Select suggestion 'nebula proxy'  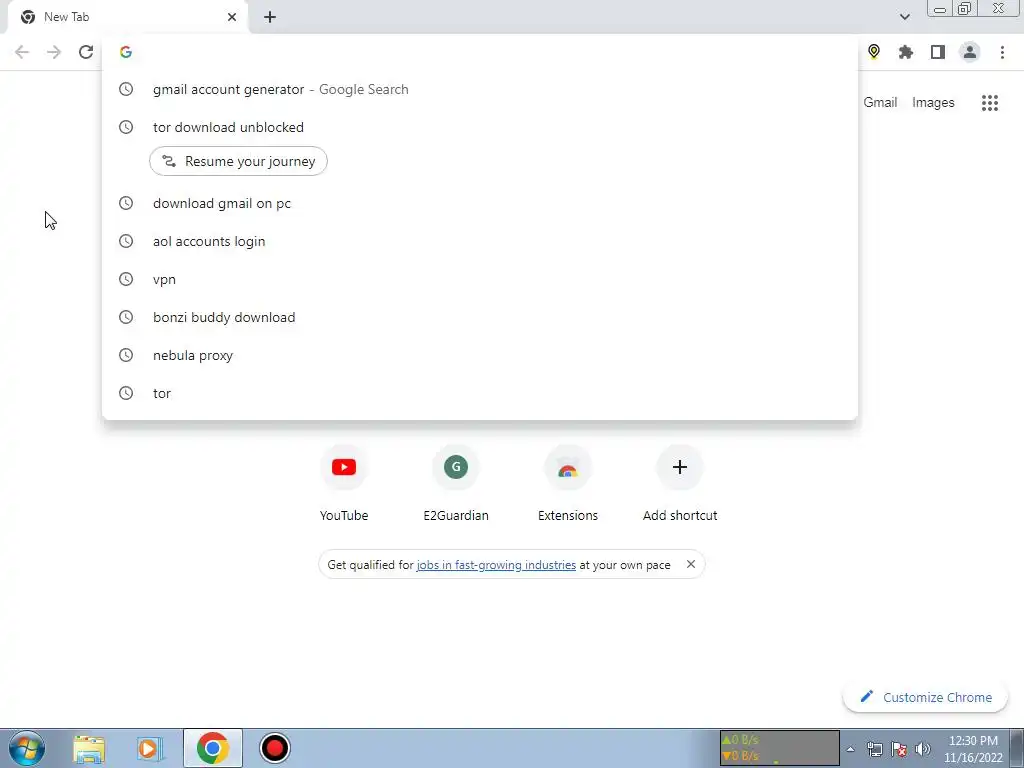(x=480, y=355)
